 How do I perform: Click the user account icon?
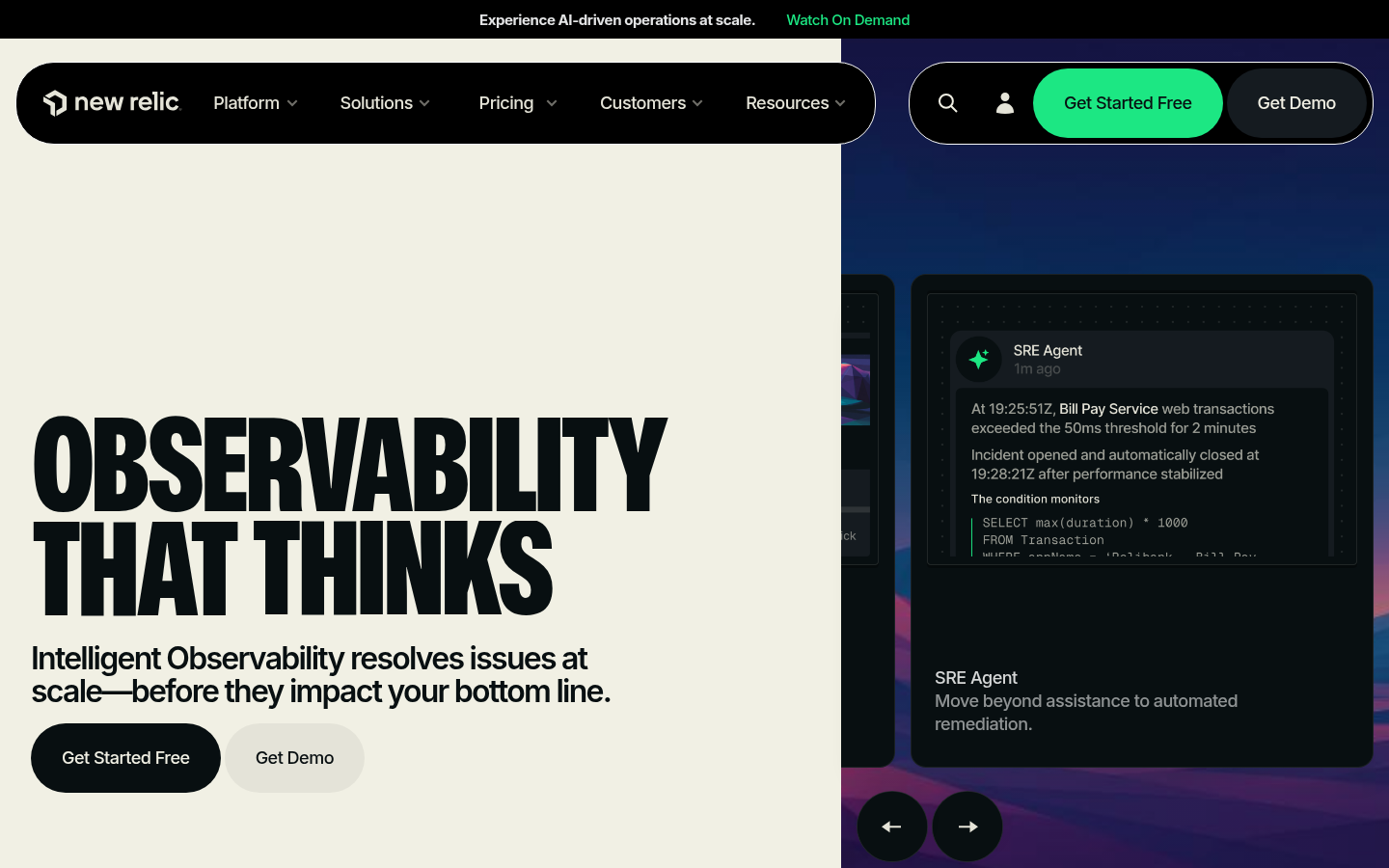(x=1005, y=103)
